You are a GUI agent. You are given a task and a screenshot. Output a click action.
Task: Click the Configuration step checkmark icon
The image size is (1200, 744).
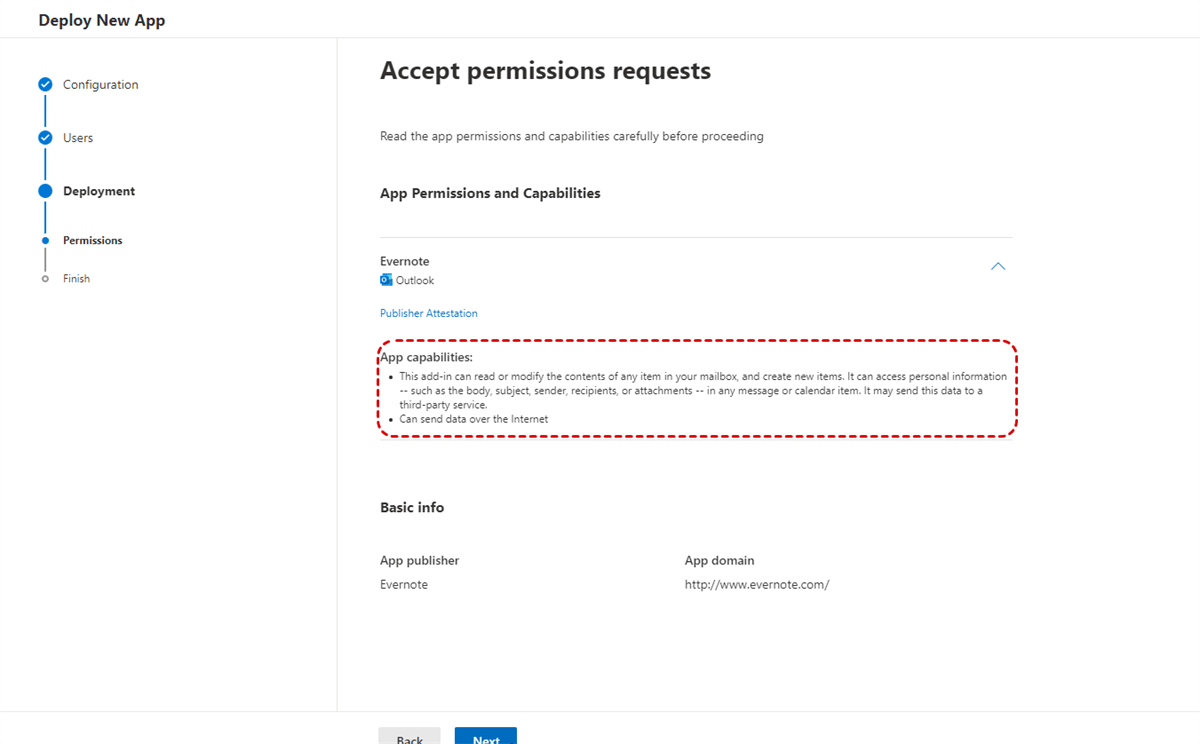[45, 85]
